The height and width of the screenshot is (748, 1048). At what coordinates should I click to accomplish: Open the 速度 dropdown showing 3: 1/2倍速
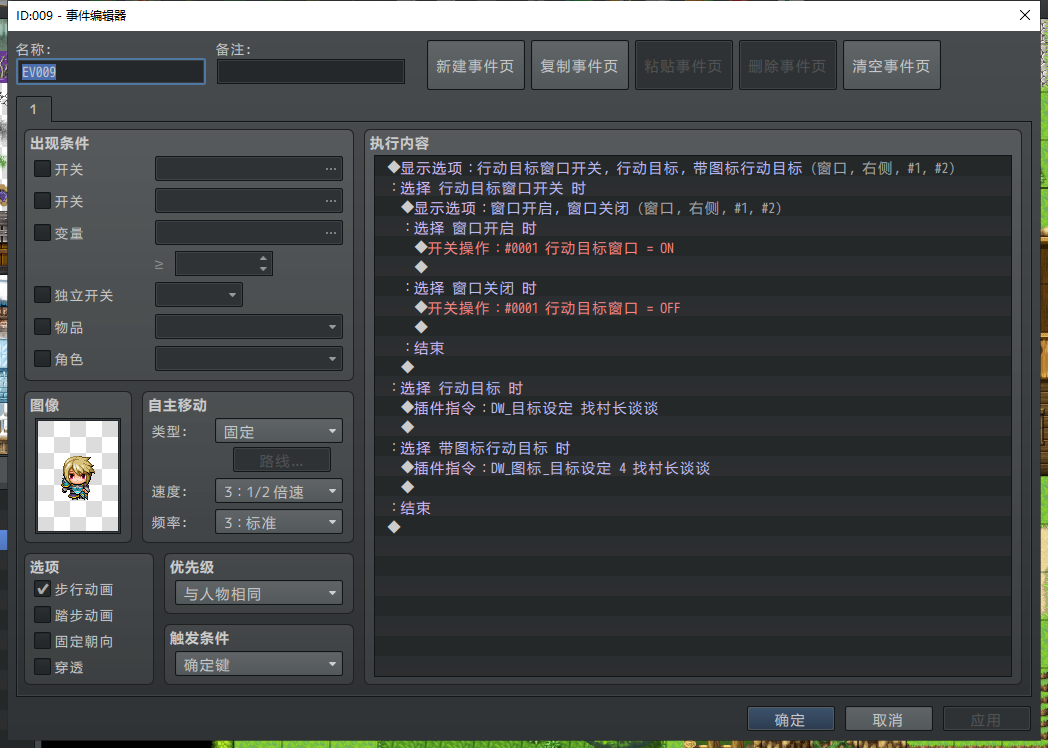[x=279, y=491]
